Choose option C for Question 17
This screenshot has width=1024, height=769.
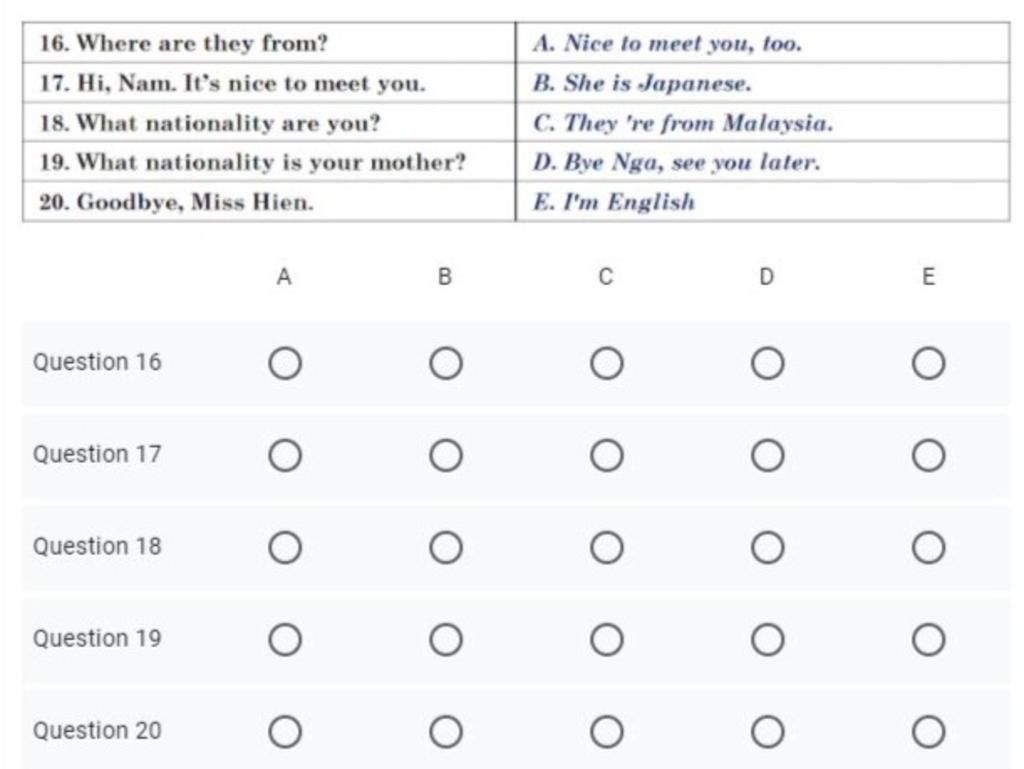coord(606,456)
